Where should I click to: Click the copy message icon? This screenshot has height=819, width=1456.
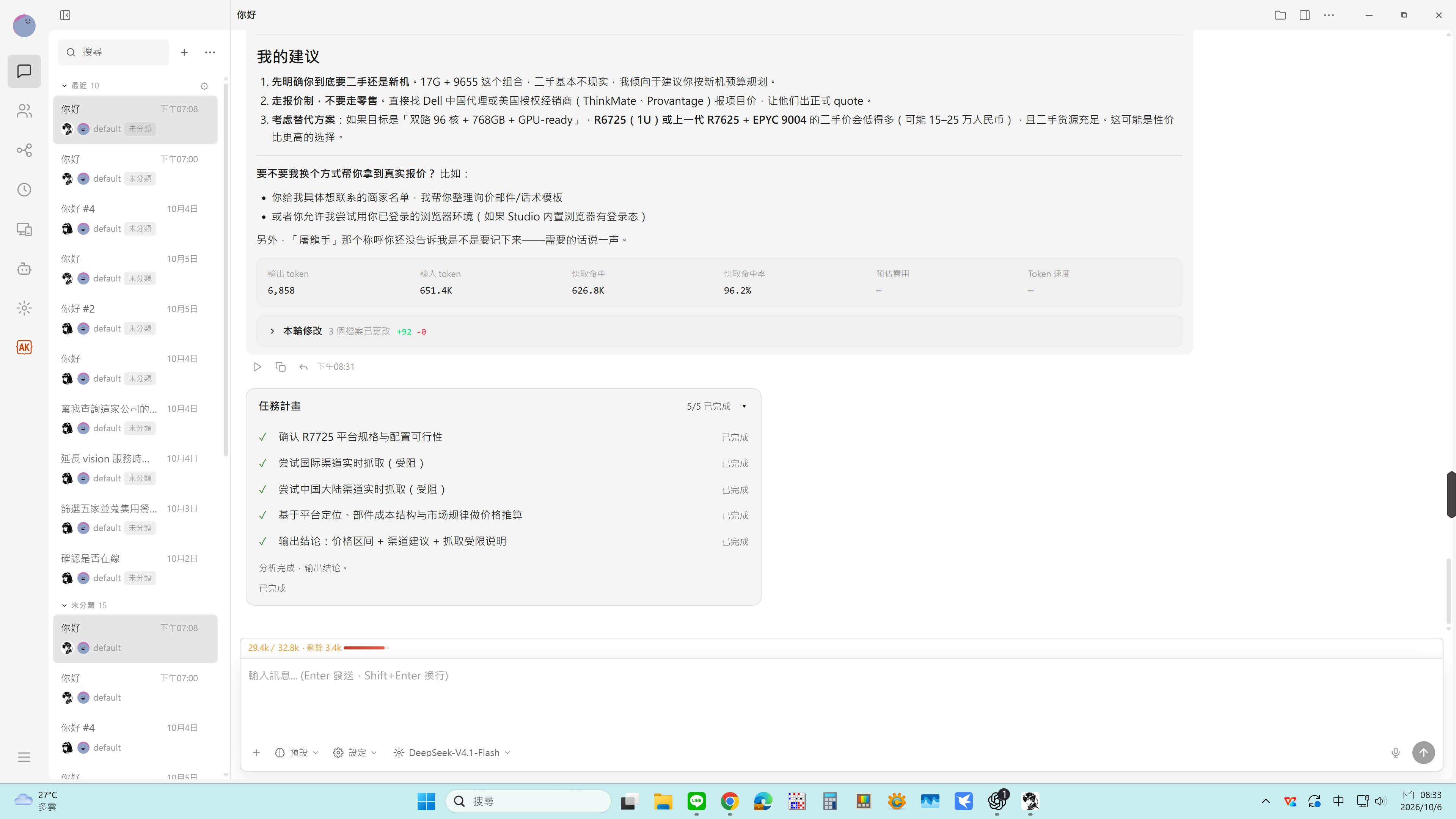(x=280, y=367)
